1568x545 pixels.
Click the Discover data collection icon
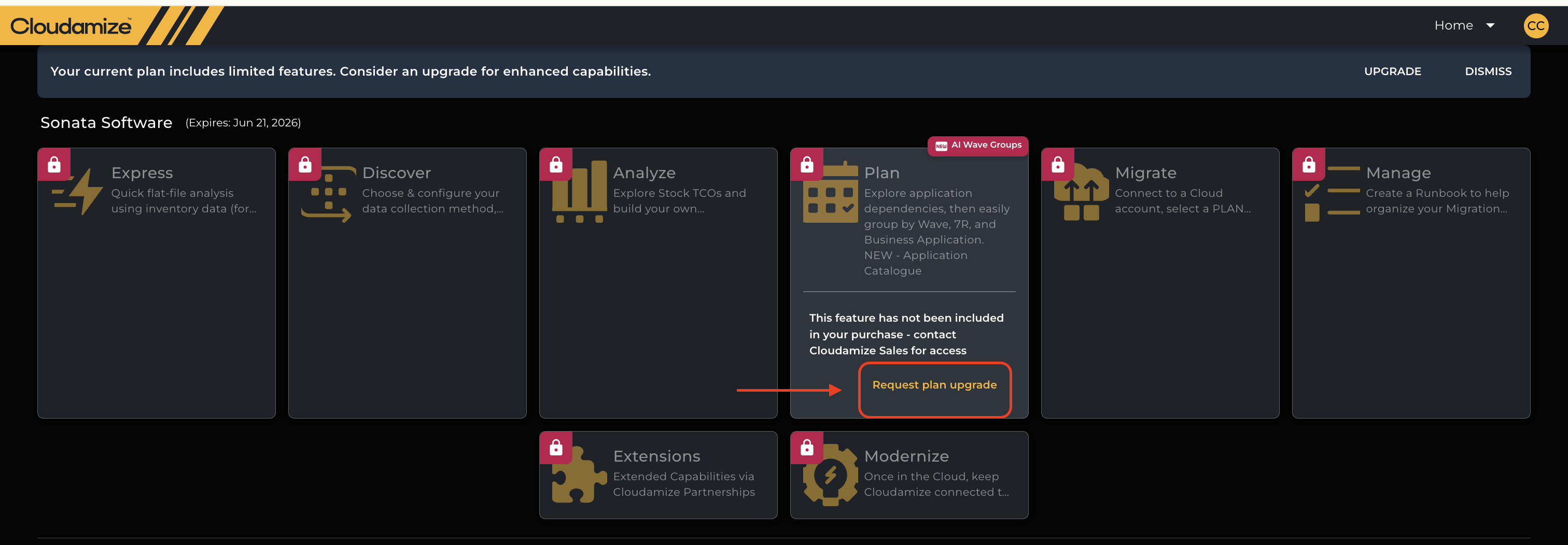coord(328,194)
